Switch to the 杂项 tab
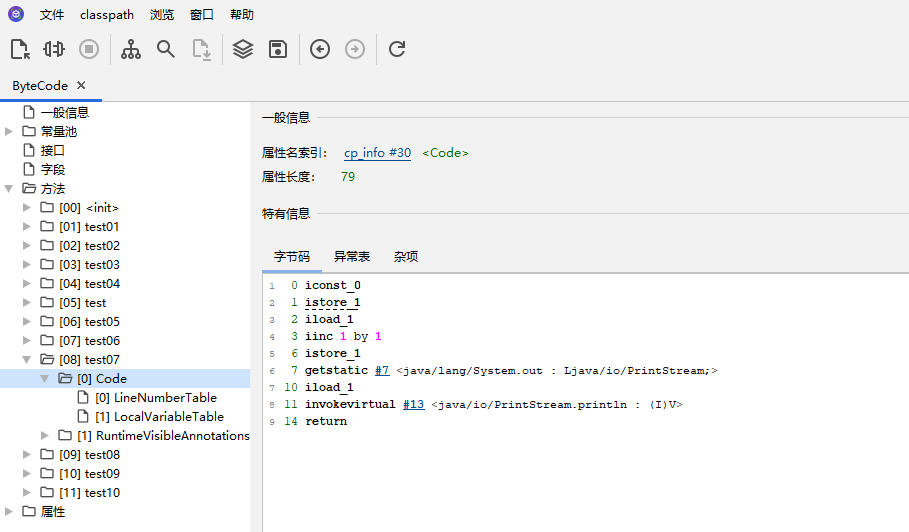The height and width of the screenshot is (532, 909). (x=406, y=256)
